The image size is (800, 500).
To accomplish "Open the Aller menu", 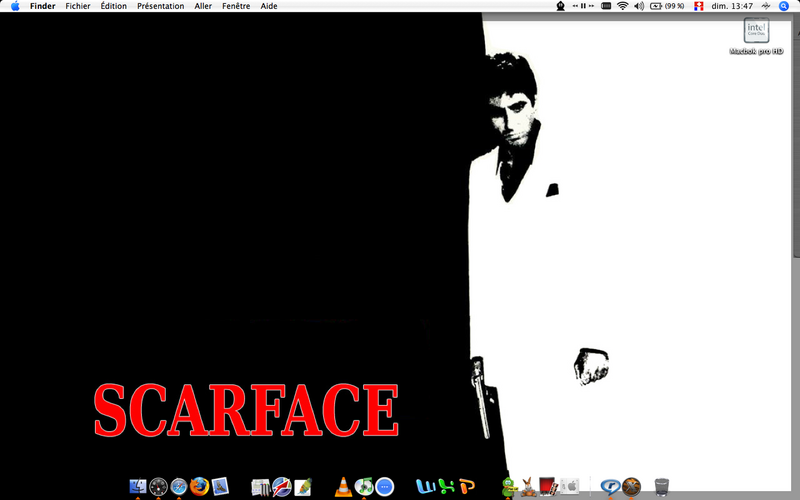I will point(203,6).
